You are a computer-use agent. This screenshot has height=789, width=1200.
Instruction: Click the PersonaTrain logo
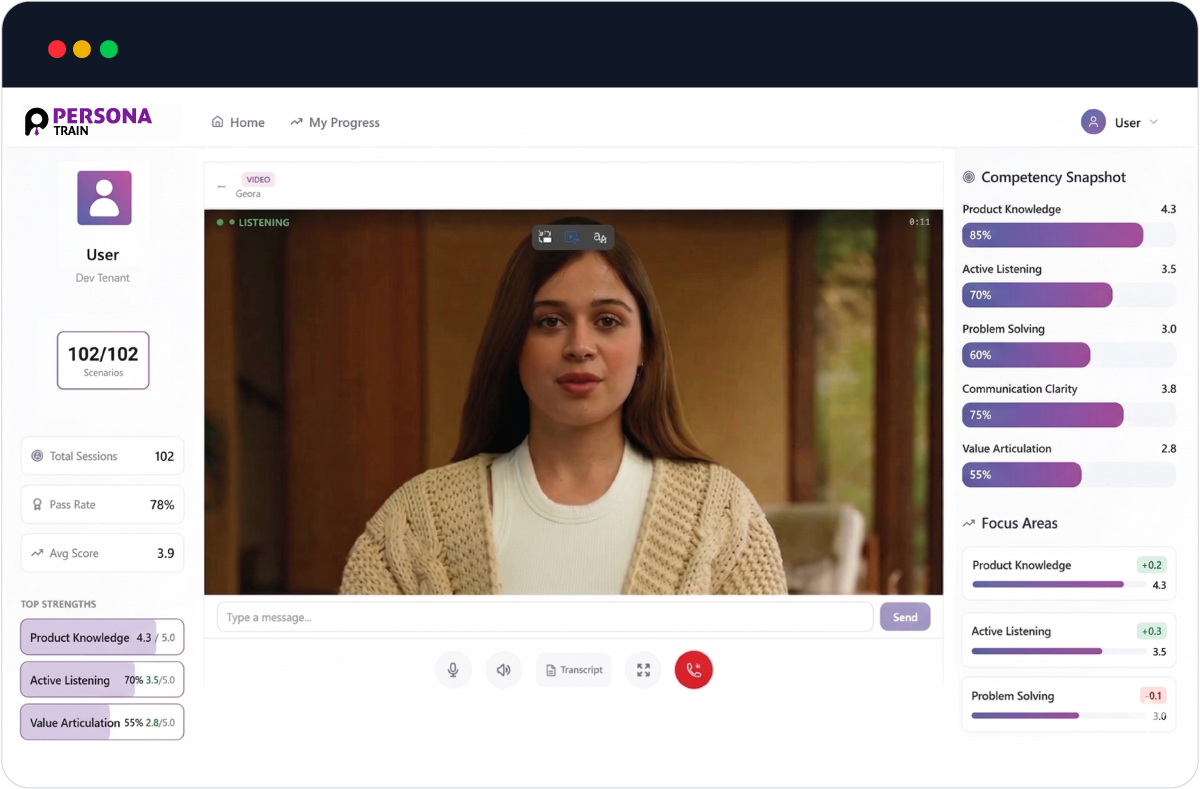tap(88, 121)
